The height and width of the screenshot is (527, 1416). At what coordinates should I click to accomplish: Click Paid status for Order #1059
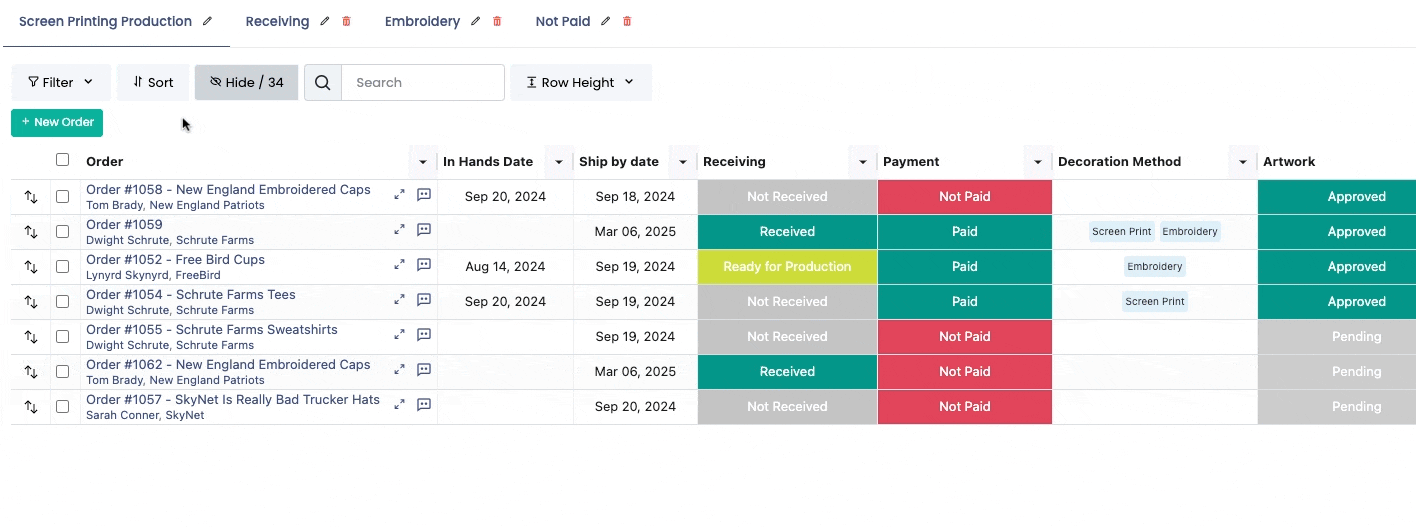tap(965, 232)
